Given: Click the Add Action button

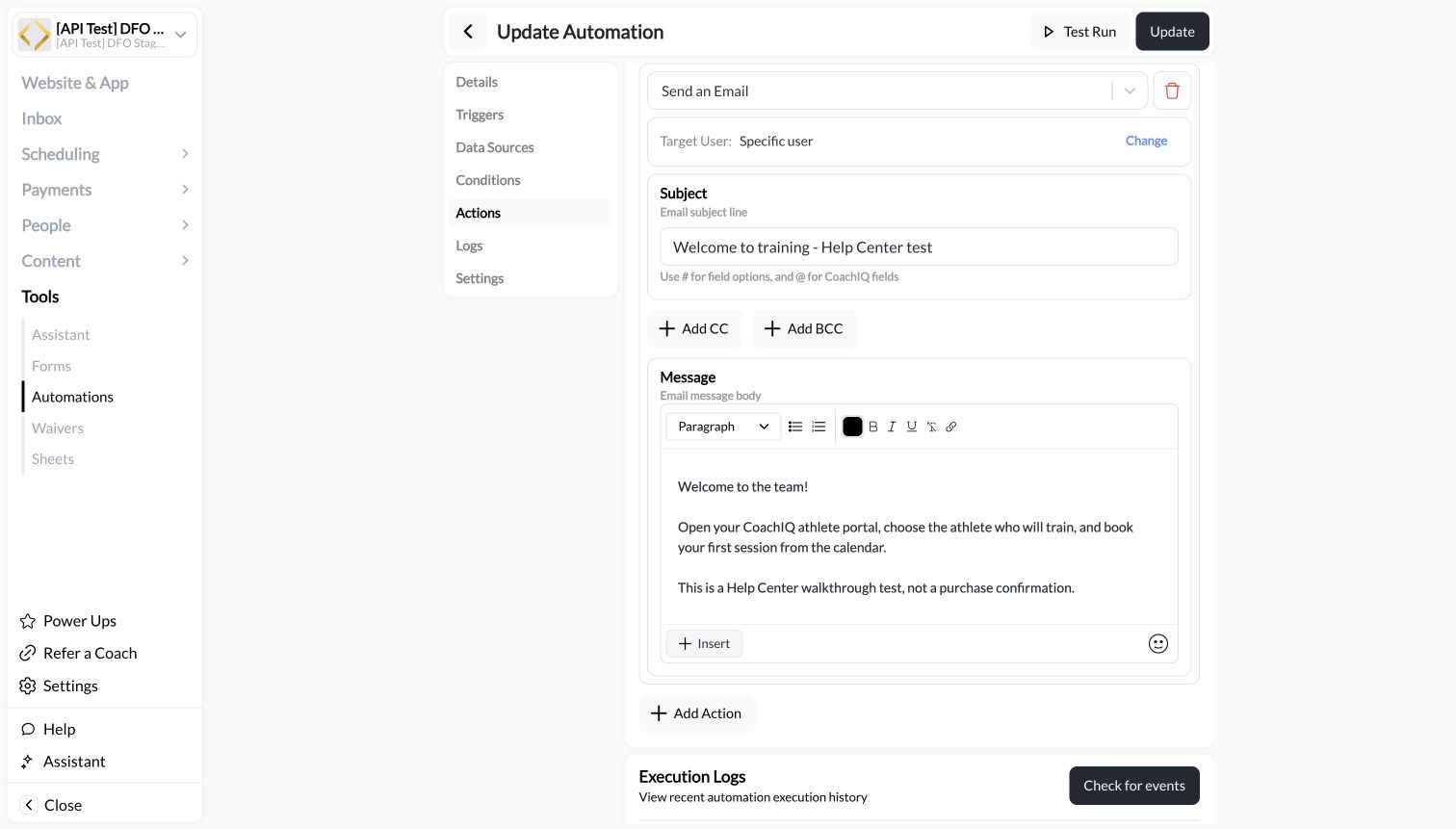Looking at the screenshot, I should pos(696,713).
